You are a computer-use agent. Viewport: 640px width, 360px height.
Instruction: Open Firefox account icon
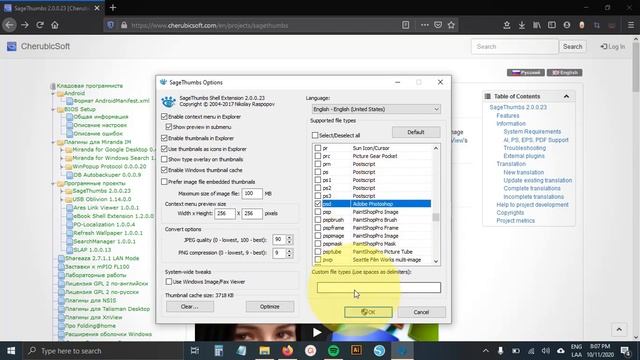(567, 25)
